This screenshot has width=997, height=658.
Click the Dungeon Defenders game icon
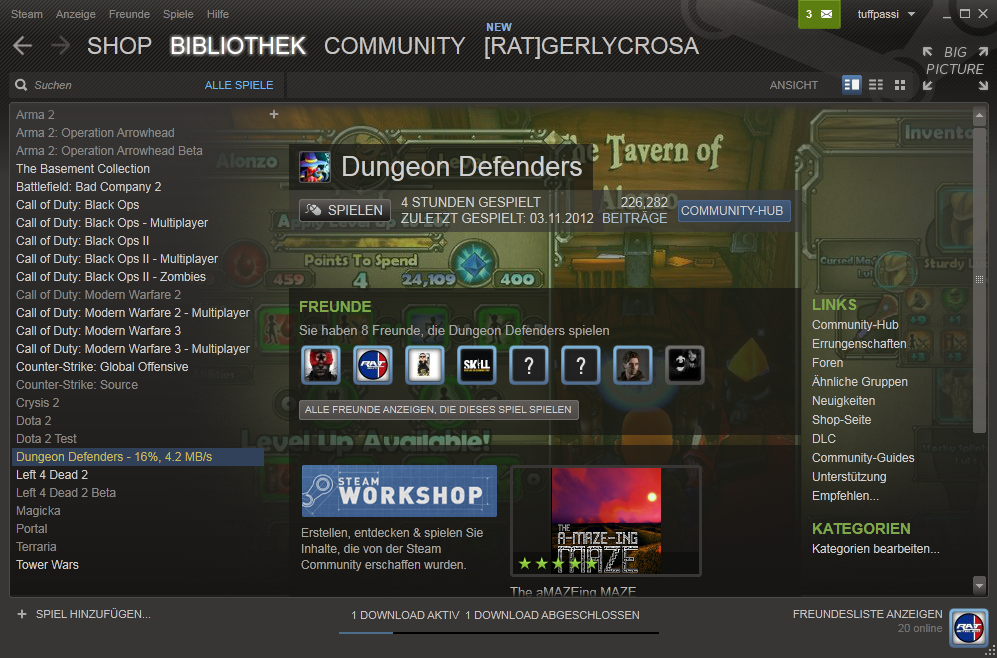(x=315, y=167)
